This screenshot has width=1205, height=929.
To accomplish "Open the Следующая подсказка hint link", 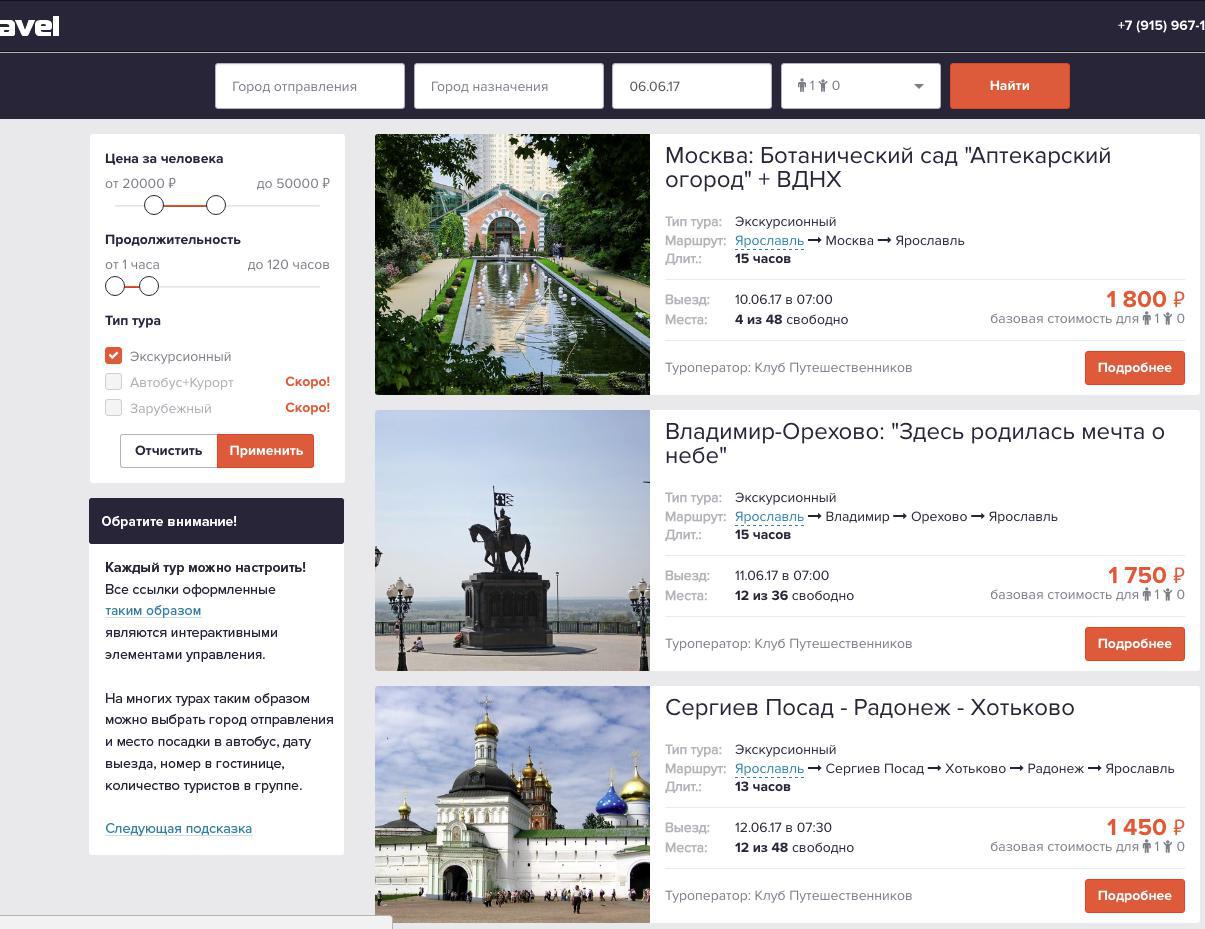I will click(178, 828).
